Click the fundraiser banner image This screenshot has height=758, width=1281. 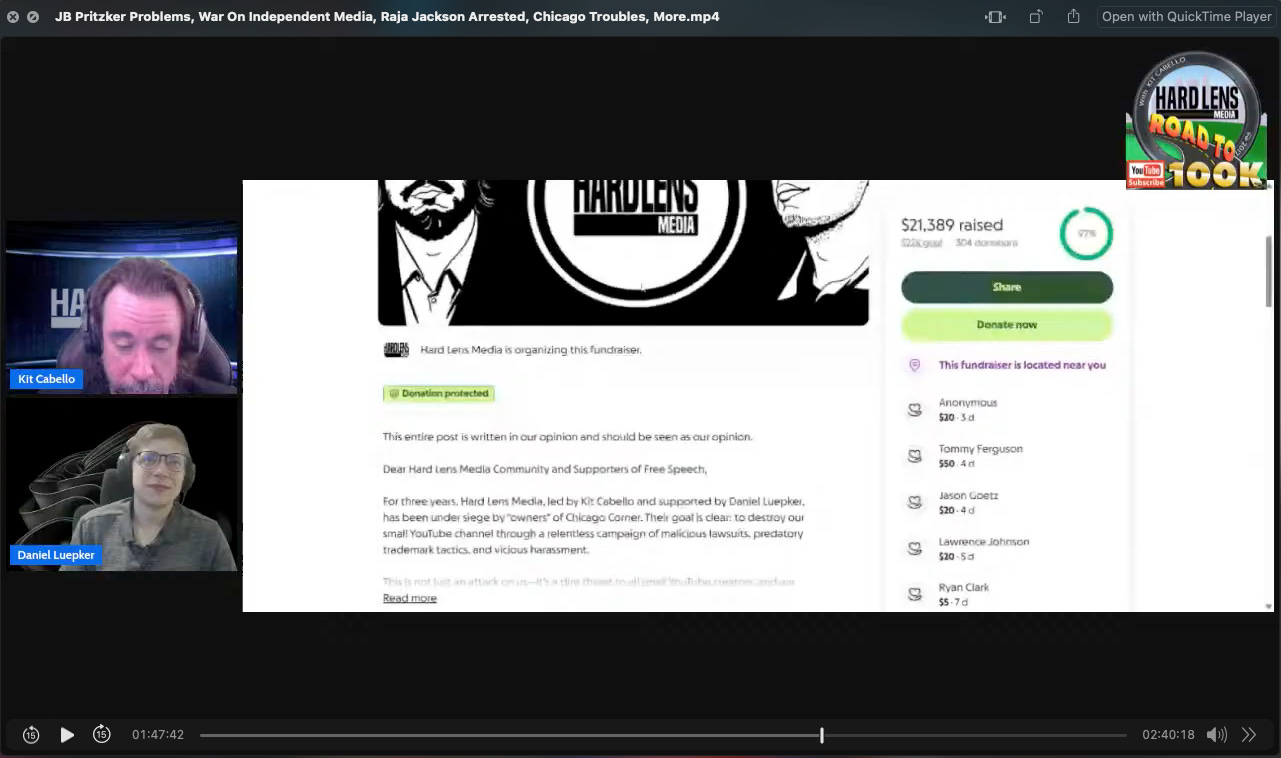[x=623, y=253]
